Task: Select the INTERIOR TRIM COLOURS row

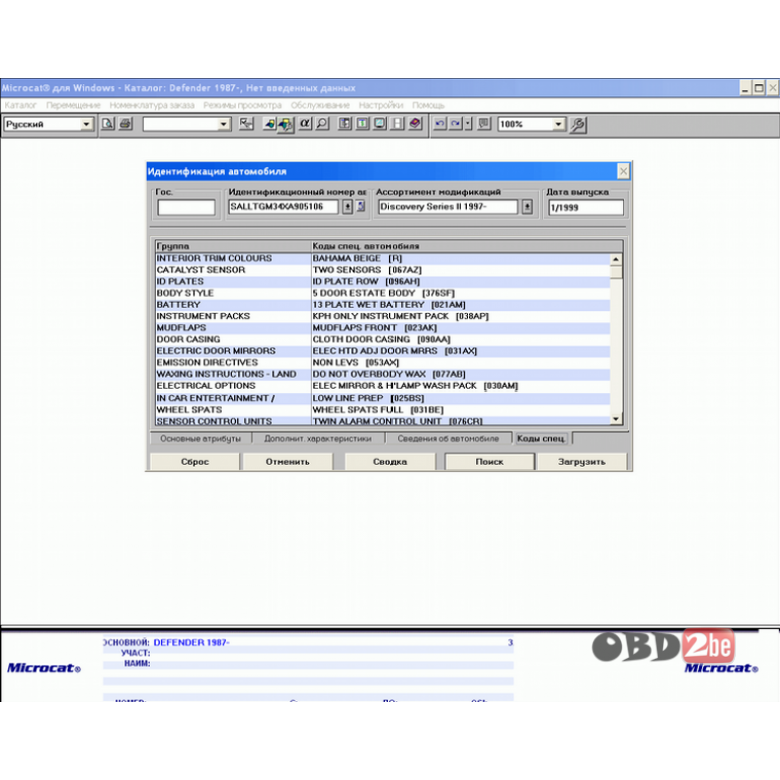Action: [x=383, y=258]
